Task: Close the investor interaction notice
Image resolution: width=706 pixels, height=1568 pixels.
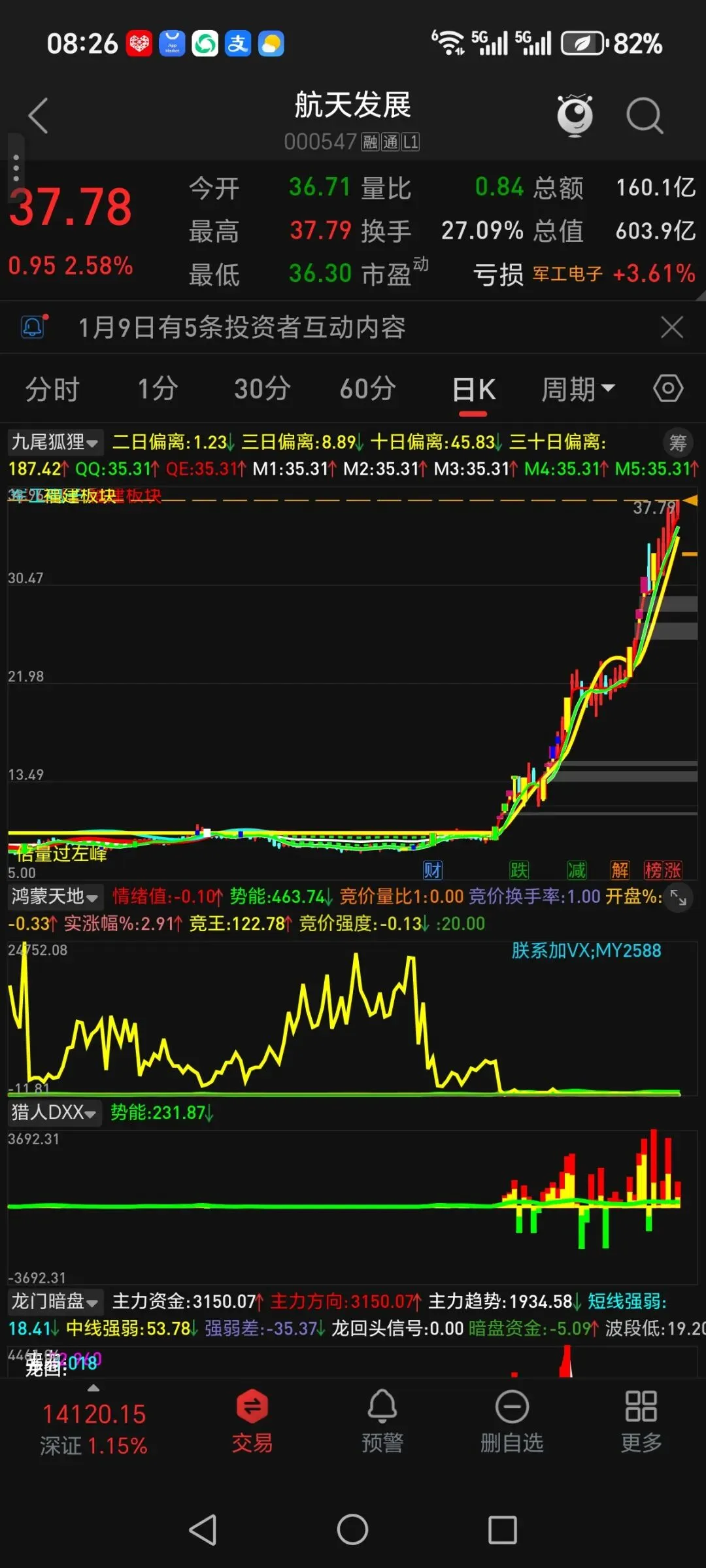Action: click(x=672, y=327)
